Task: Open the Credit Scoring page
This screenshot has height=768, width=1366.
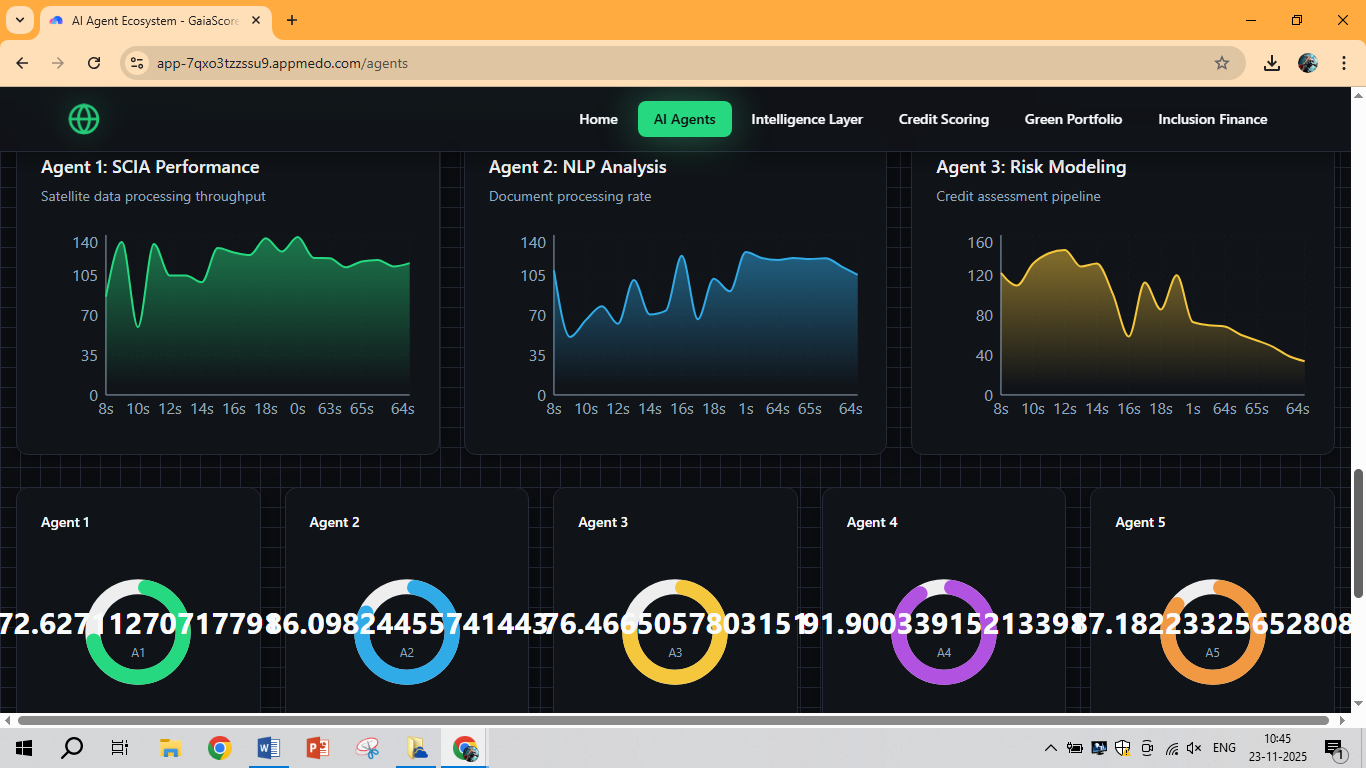Action: [944, 119]
